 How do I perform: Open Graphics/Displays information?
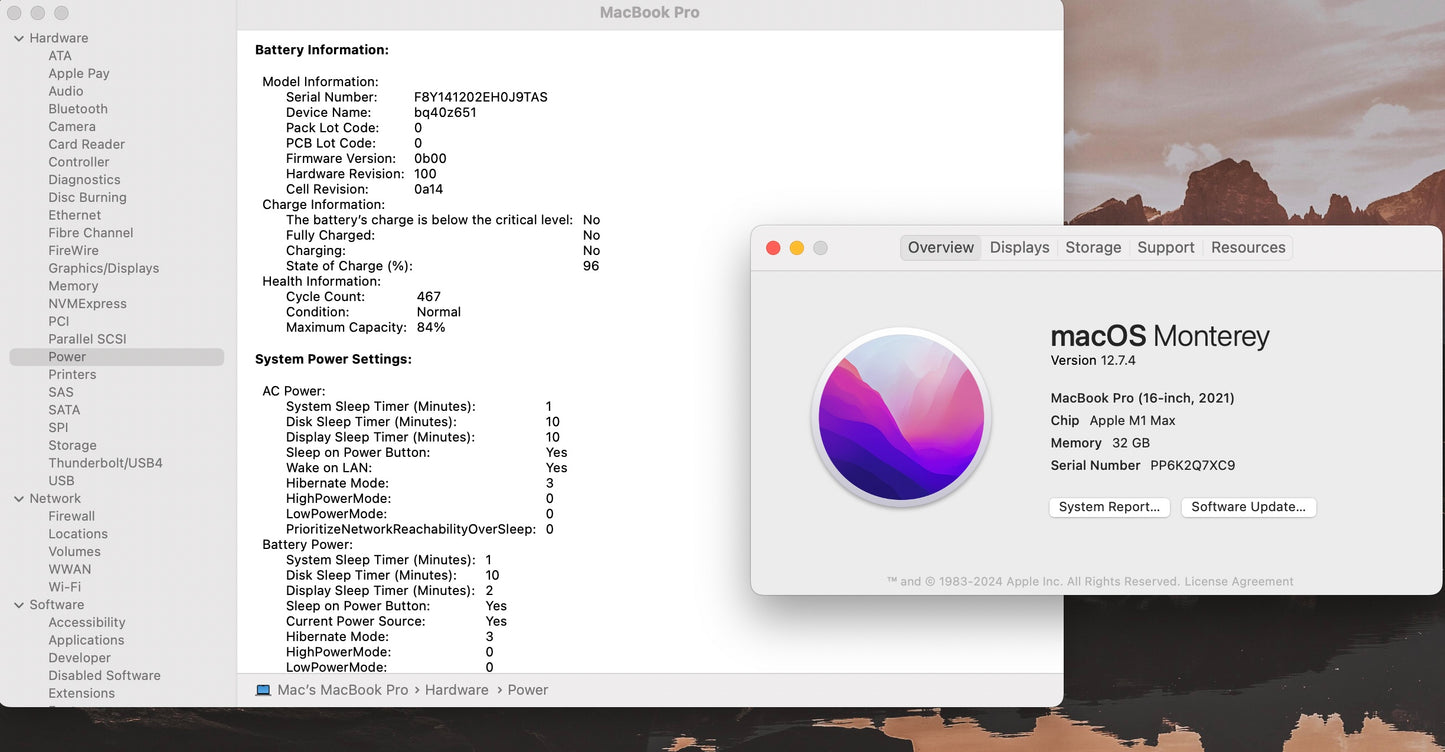tap(103, 267)
